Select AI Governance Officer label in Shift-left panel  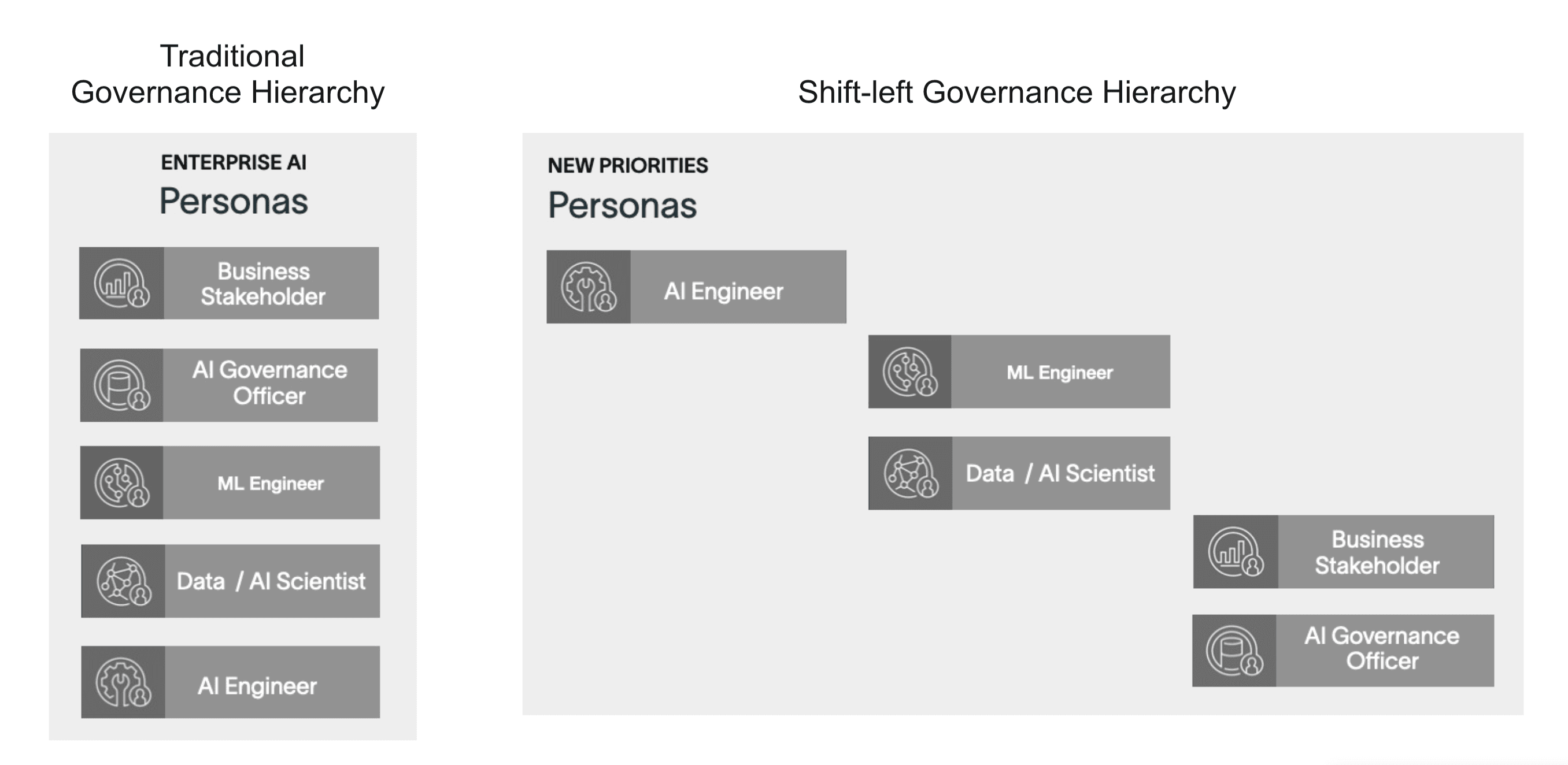pos(1382,648)
